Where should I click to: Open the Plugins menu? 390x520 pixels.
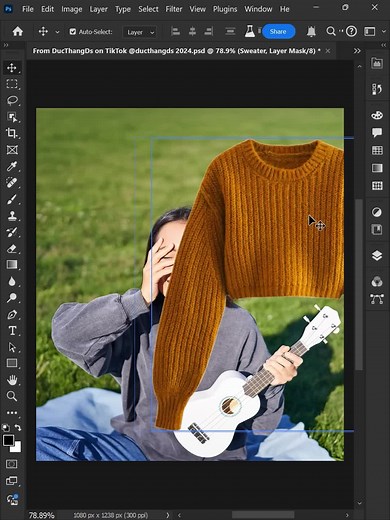coord(225,9)
